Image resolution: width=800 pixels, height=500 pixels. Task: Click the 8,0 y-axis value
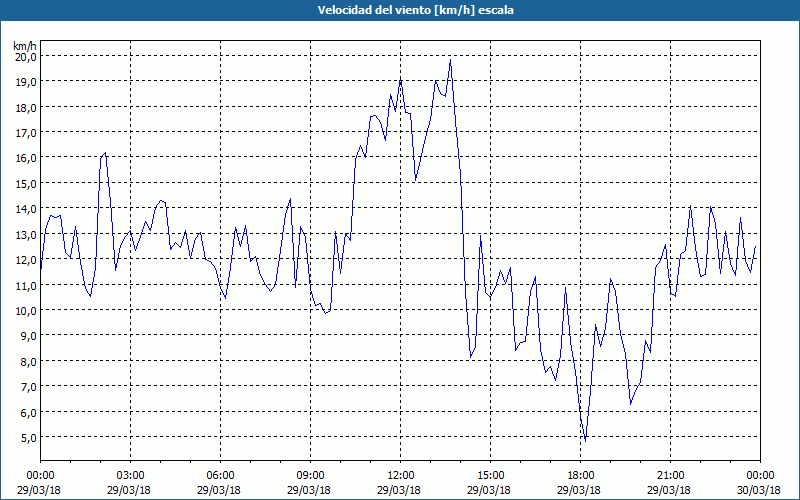click(28, 361)
